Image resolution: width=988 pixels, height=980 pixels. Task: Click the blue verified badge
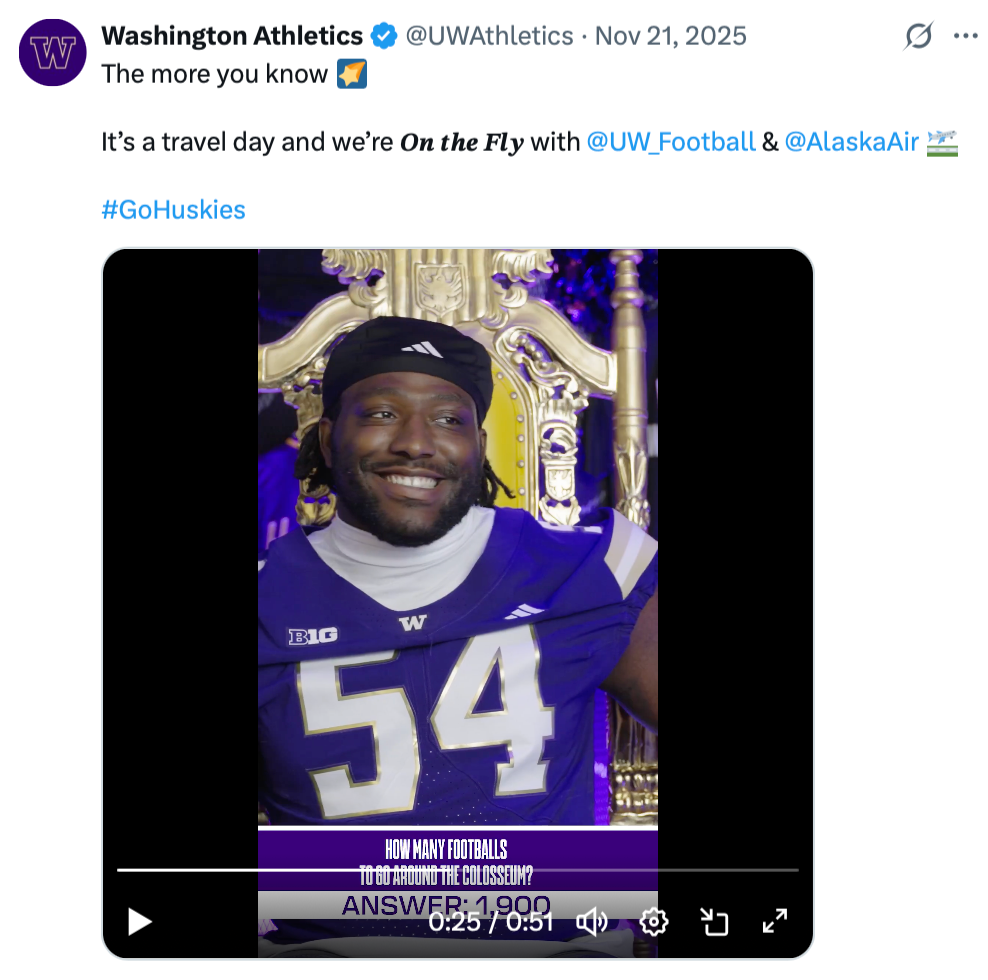coord(383,37)
